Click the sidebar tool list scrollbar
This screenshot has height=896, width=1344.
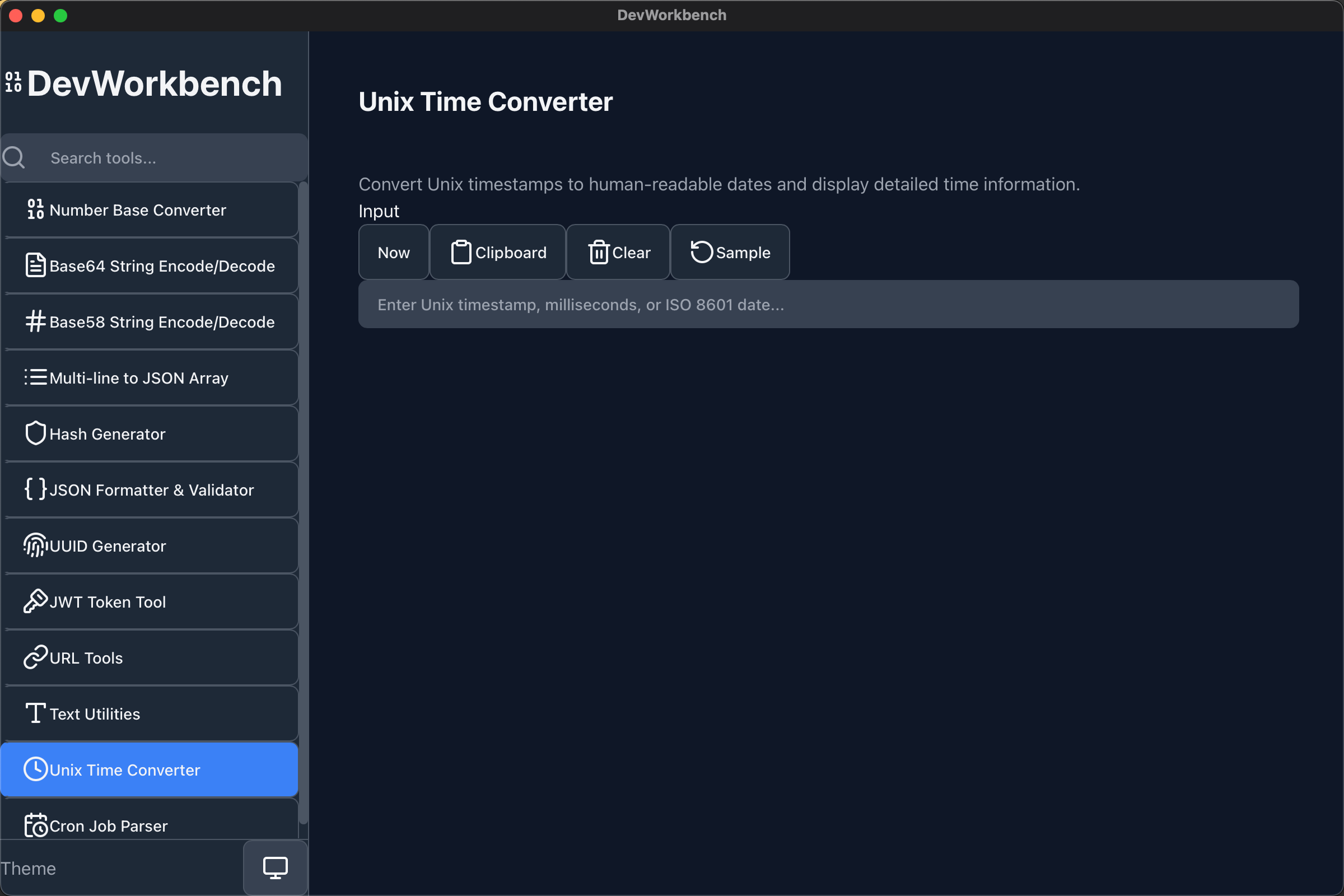304,503
